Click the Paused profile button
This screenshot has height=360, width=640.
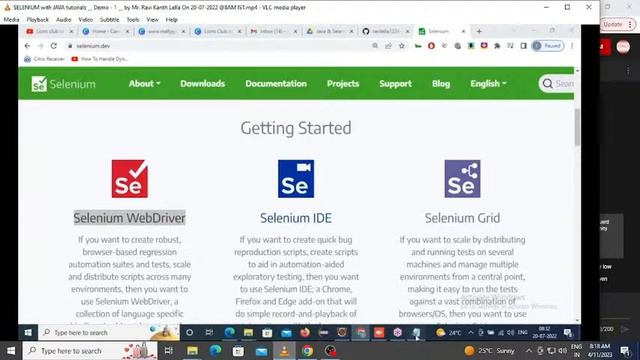[x=548, y=46]
